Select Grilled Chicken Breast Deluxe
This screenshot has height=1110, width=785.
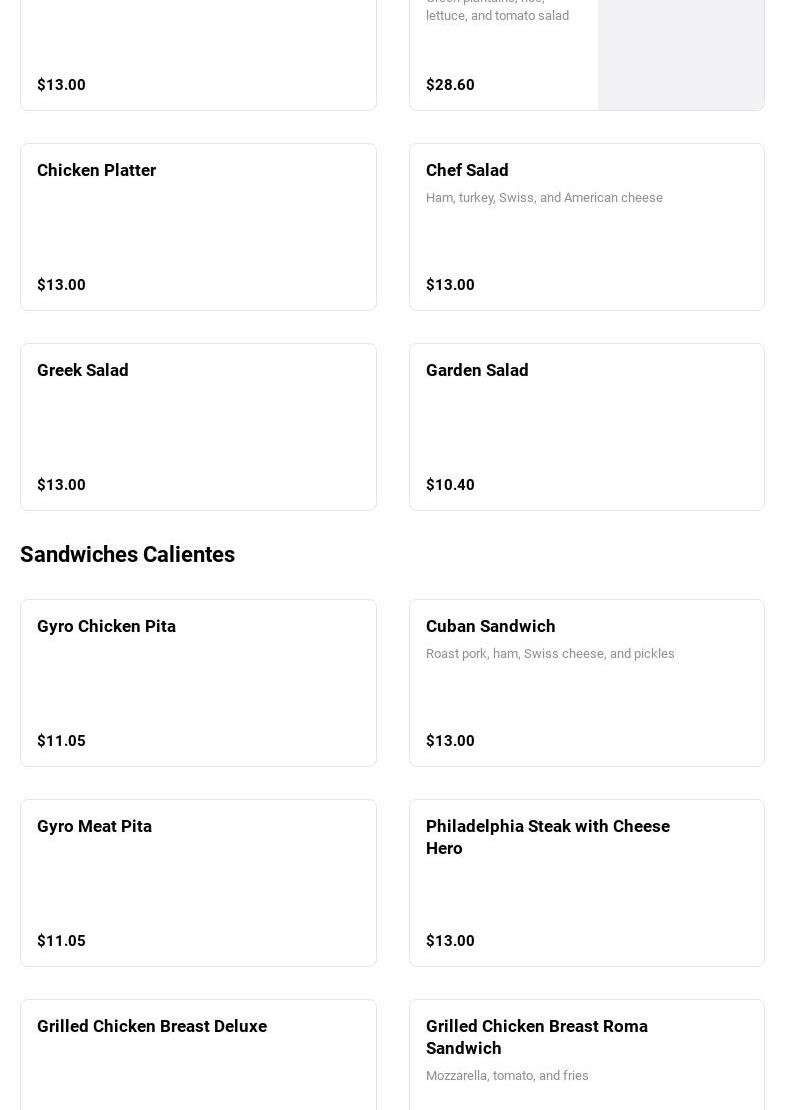point(198,1055)
